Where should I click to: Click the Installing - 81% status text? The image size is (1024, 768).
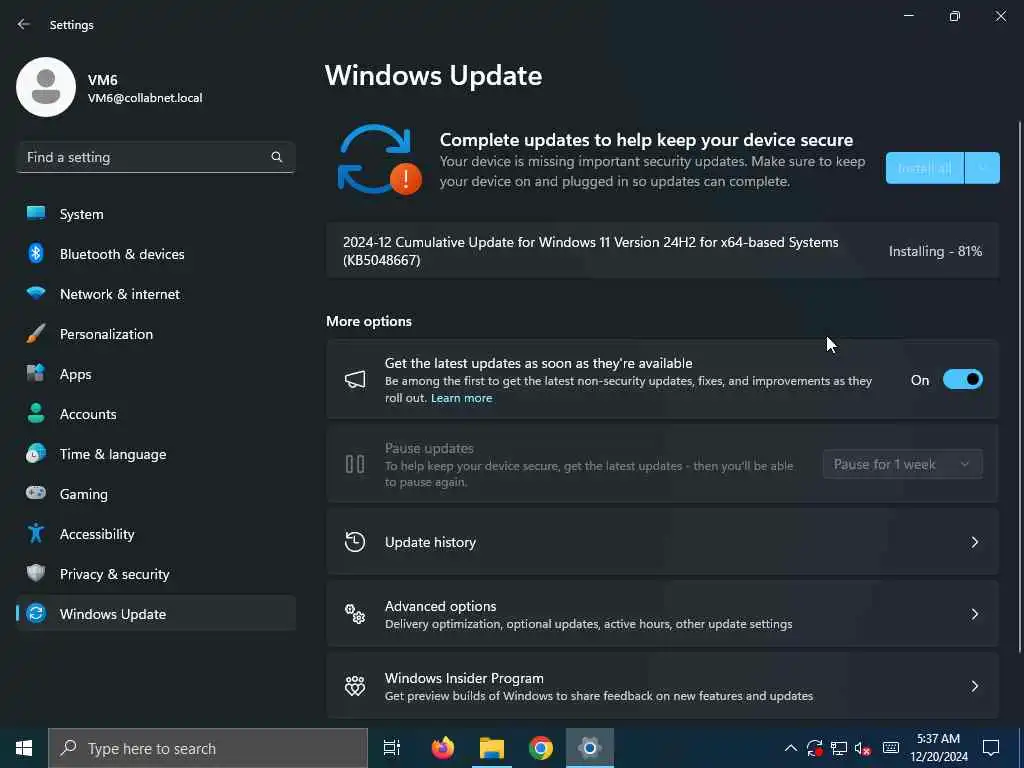click(x=935, y=251)
